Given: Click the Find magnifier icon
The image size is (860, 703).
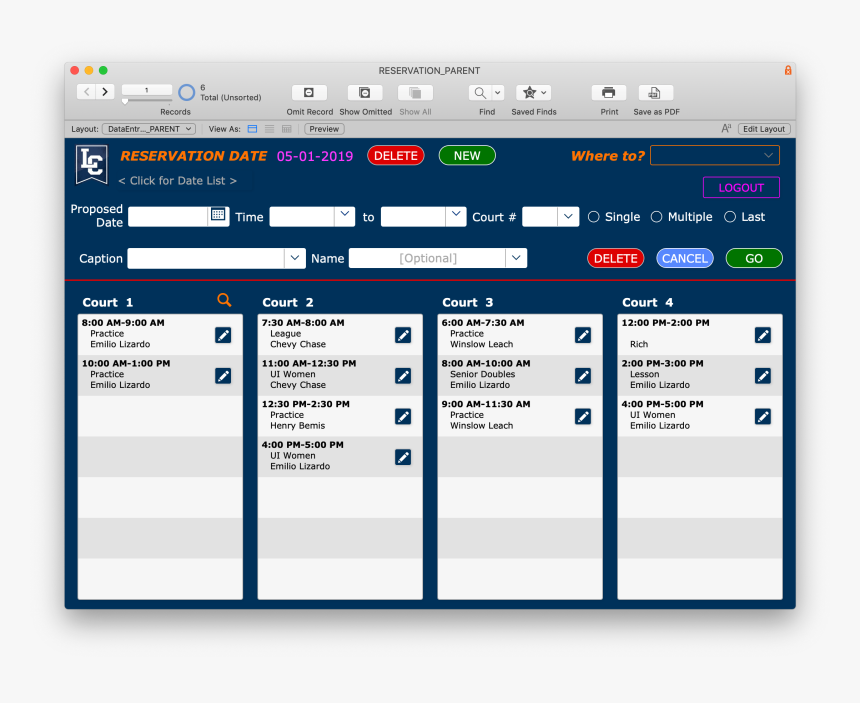Looking at the screenshot, I should tap(480, 93).
